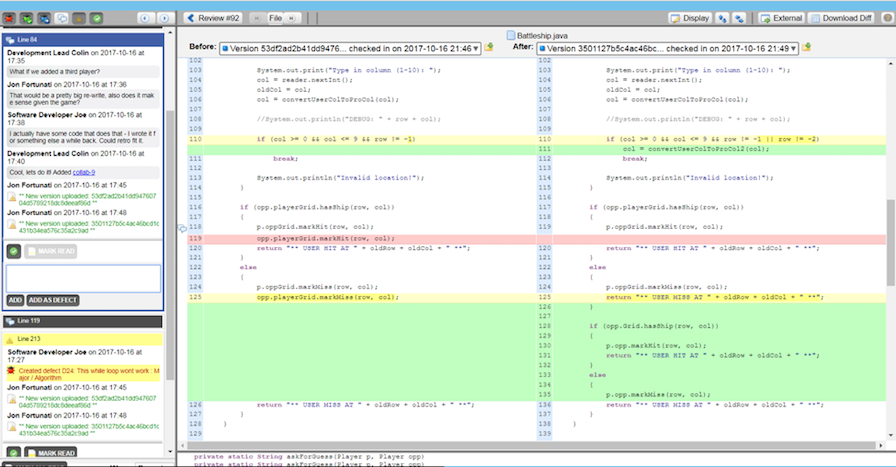Screen dimensions: 896x467
Task: Open the After version dropdown
Action: pos(667,47)
